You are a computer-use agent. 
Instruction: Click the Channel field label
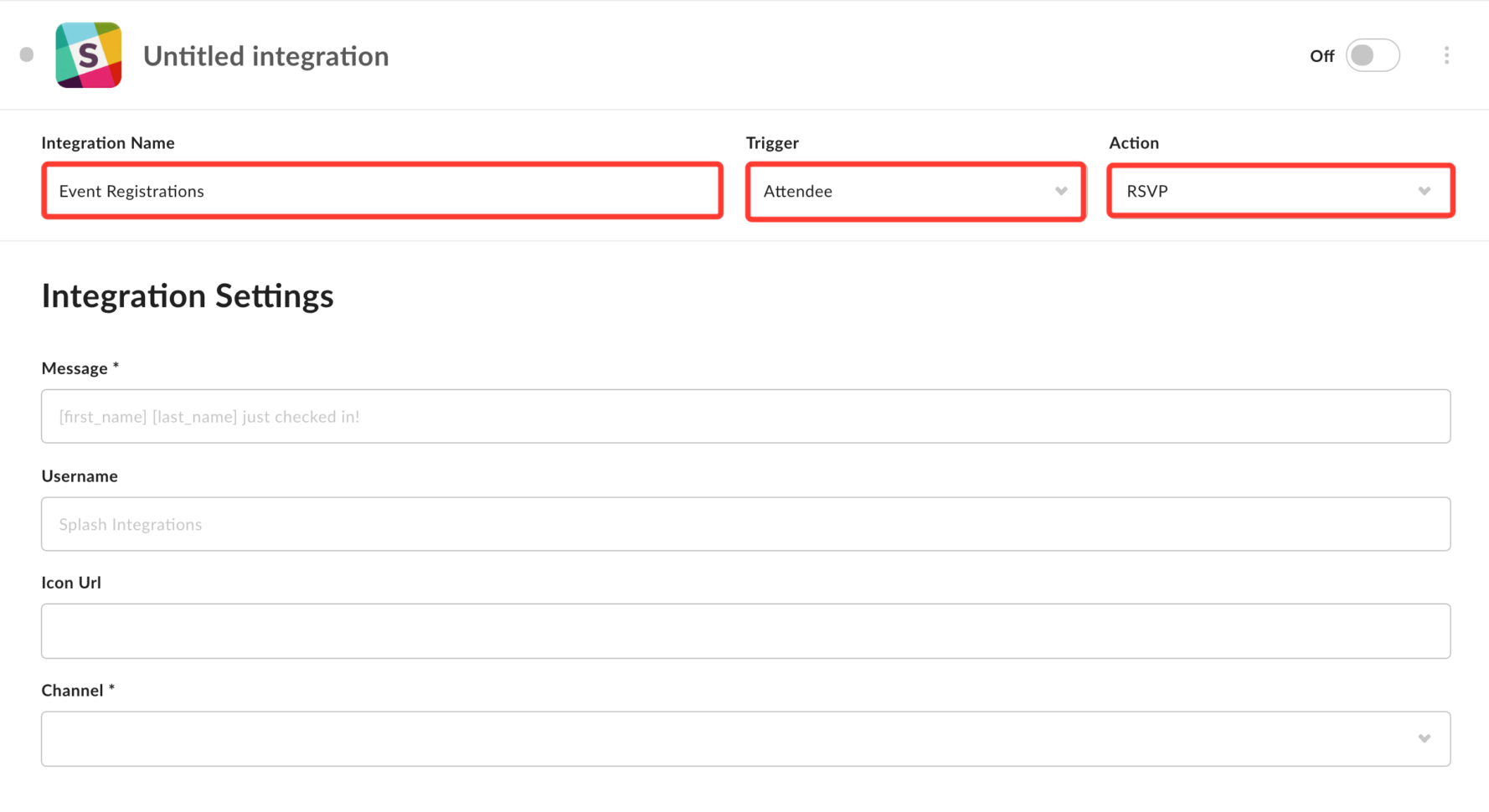[77, 690]
